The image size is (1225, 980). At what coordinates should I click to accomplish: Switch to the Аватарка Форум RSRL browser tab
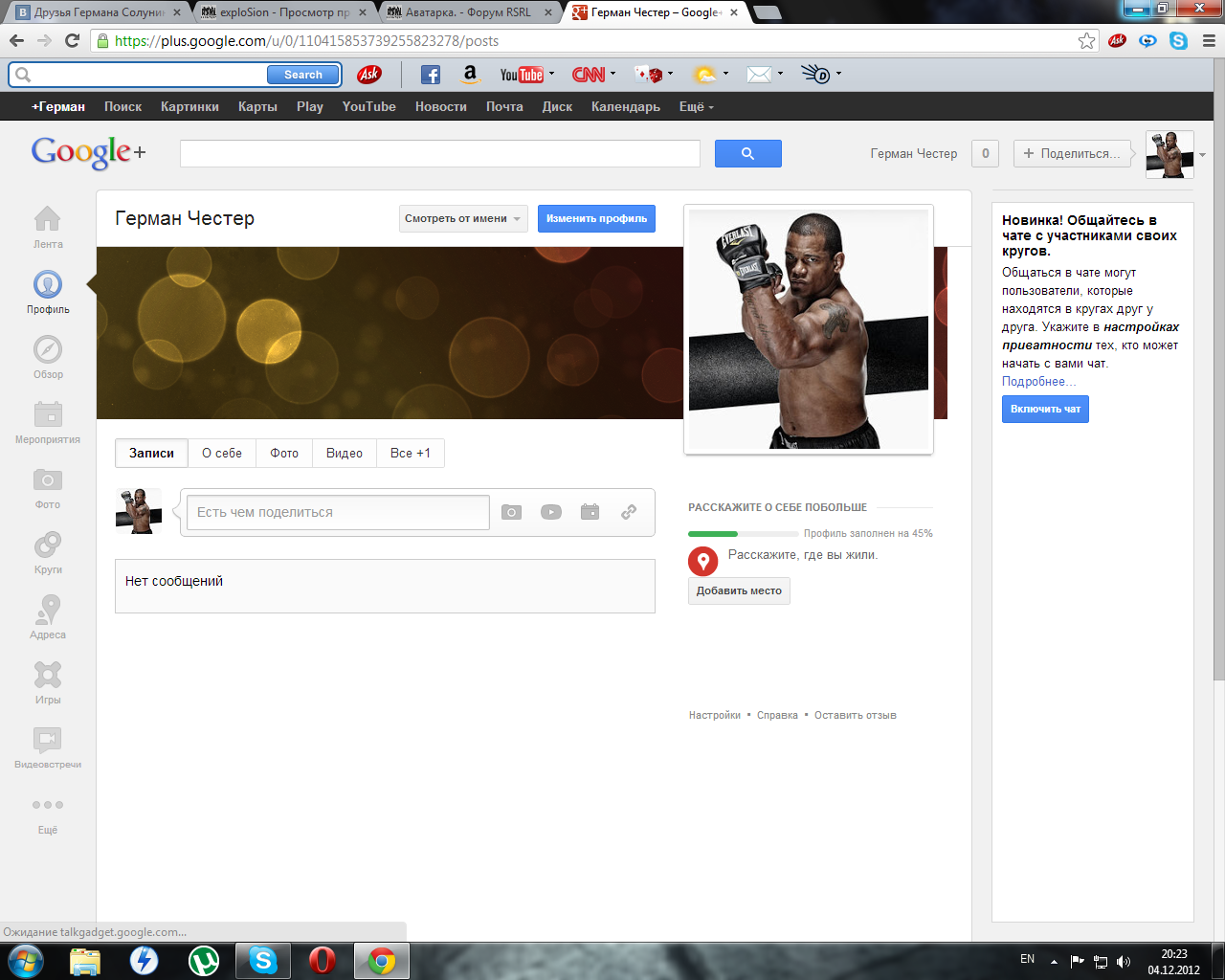pos(468,12)
